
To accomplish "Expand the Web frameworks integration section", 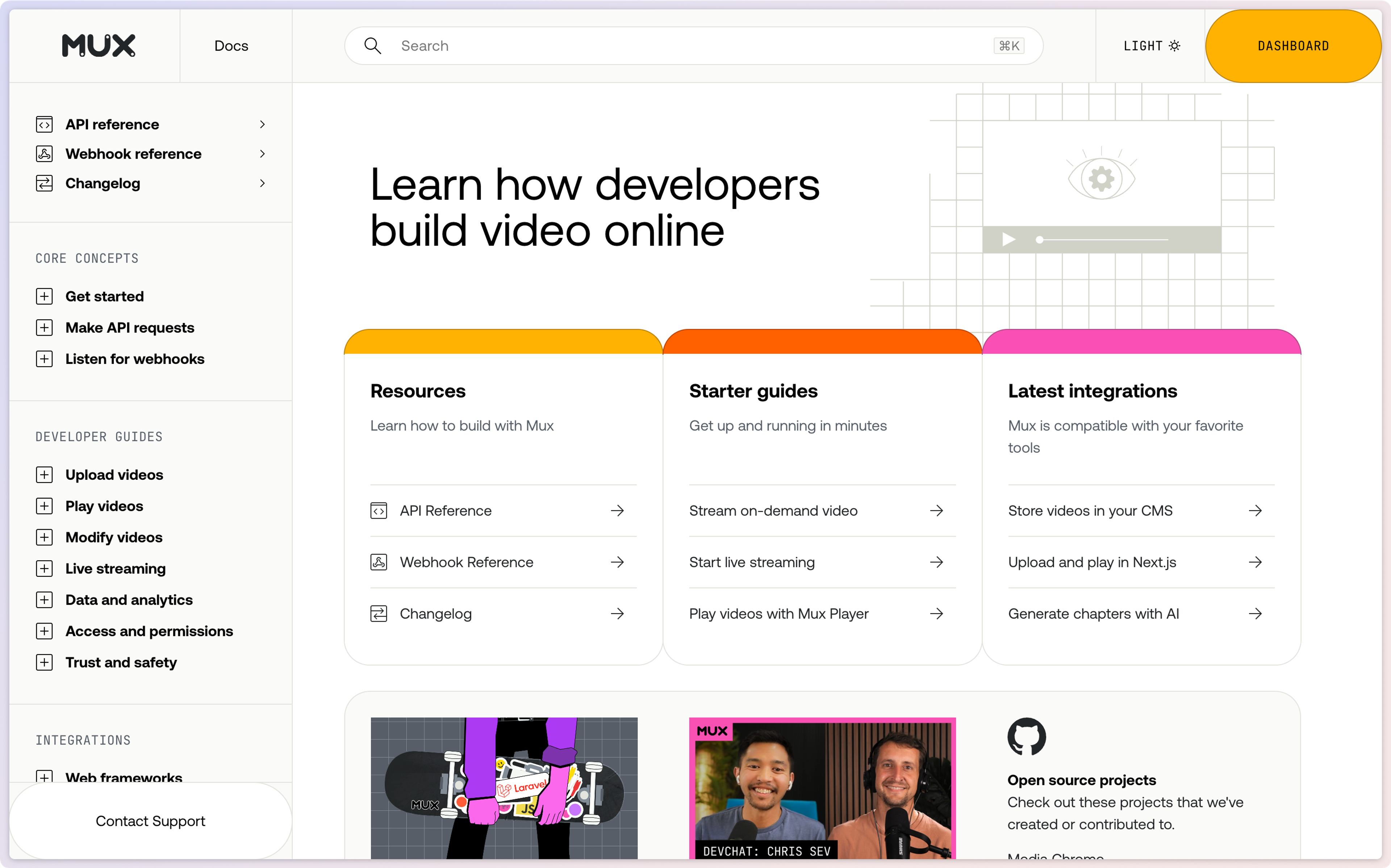I will coord(44,778).
